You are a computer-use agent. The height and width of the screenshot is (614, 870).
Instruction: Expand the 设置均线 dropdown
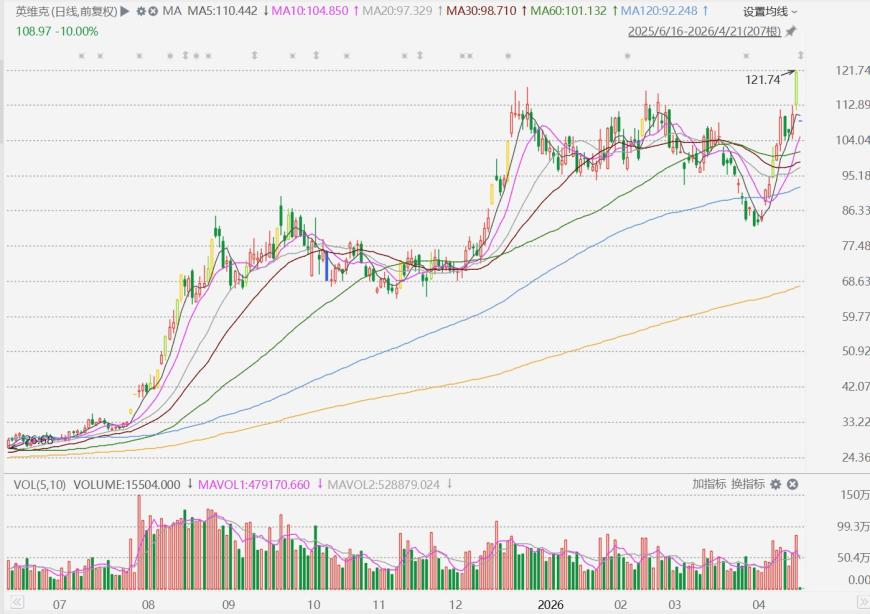click(x=770, y=11)
